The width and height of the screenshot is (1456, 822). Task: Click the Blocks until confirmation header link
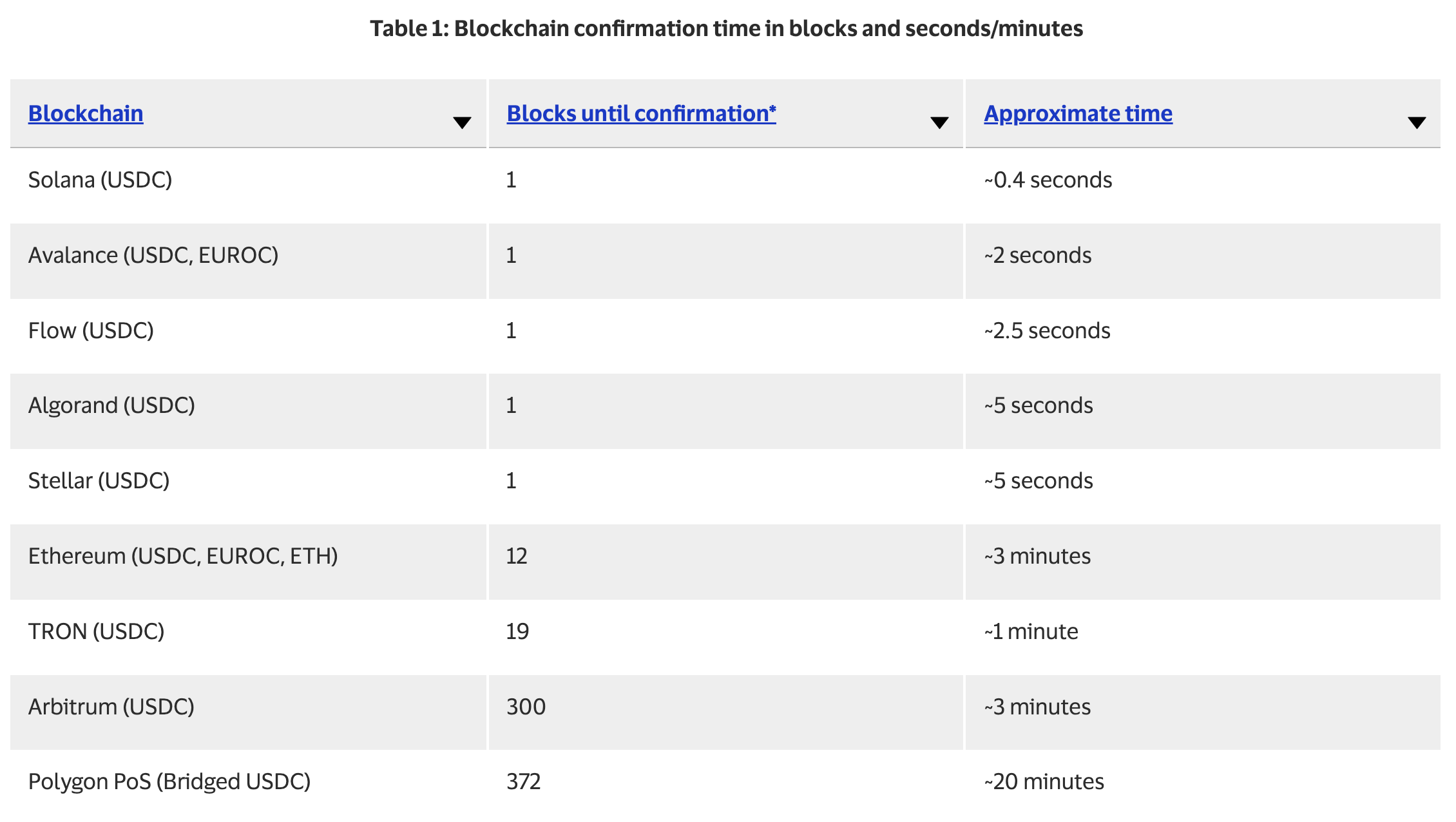click(641, 113)
